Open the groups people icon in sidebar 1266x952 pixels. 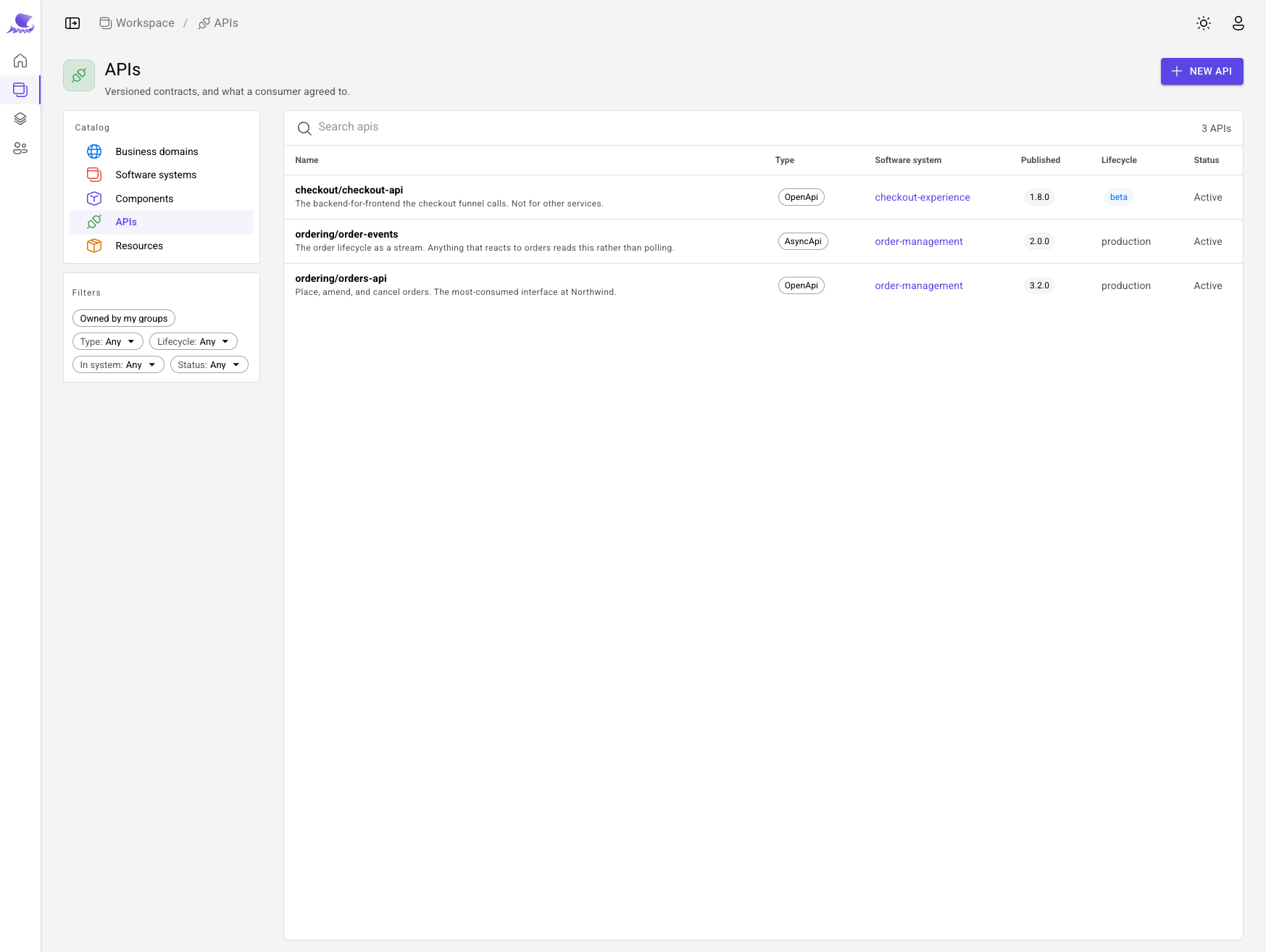pos(20,149)
